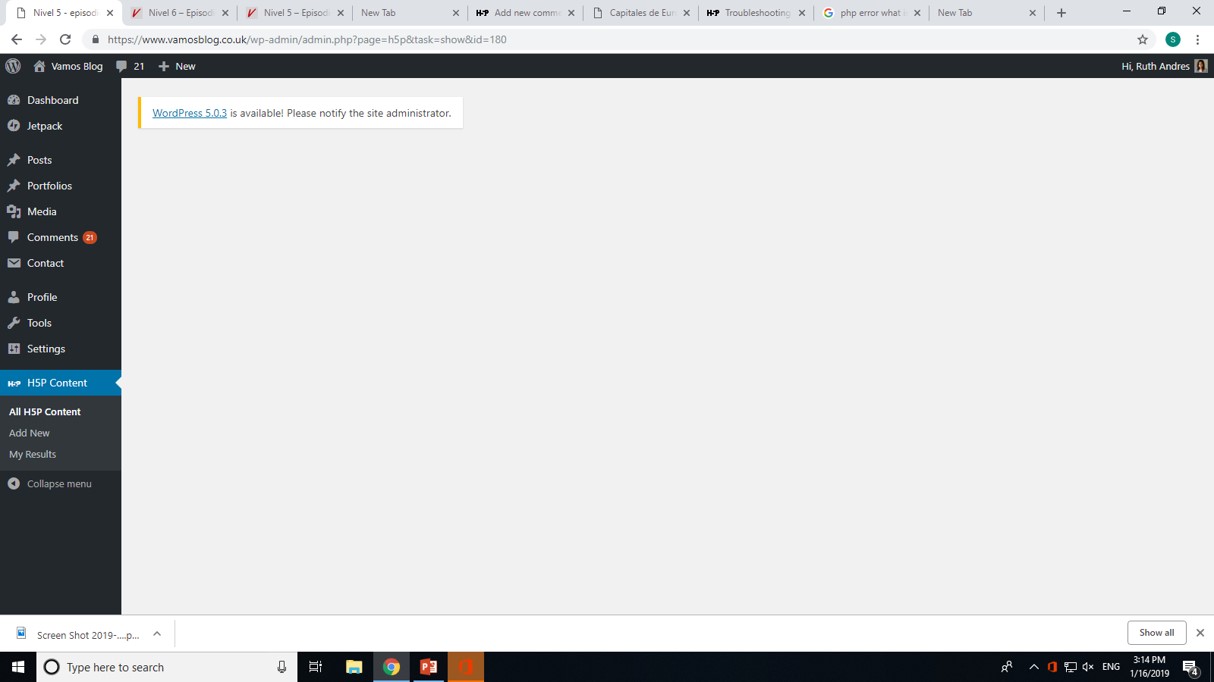Reload the current page

(65, 40)
